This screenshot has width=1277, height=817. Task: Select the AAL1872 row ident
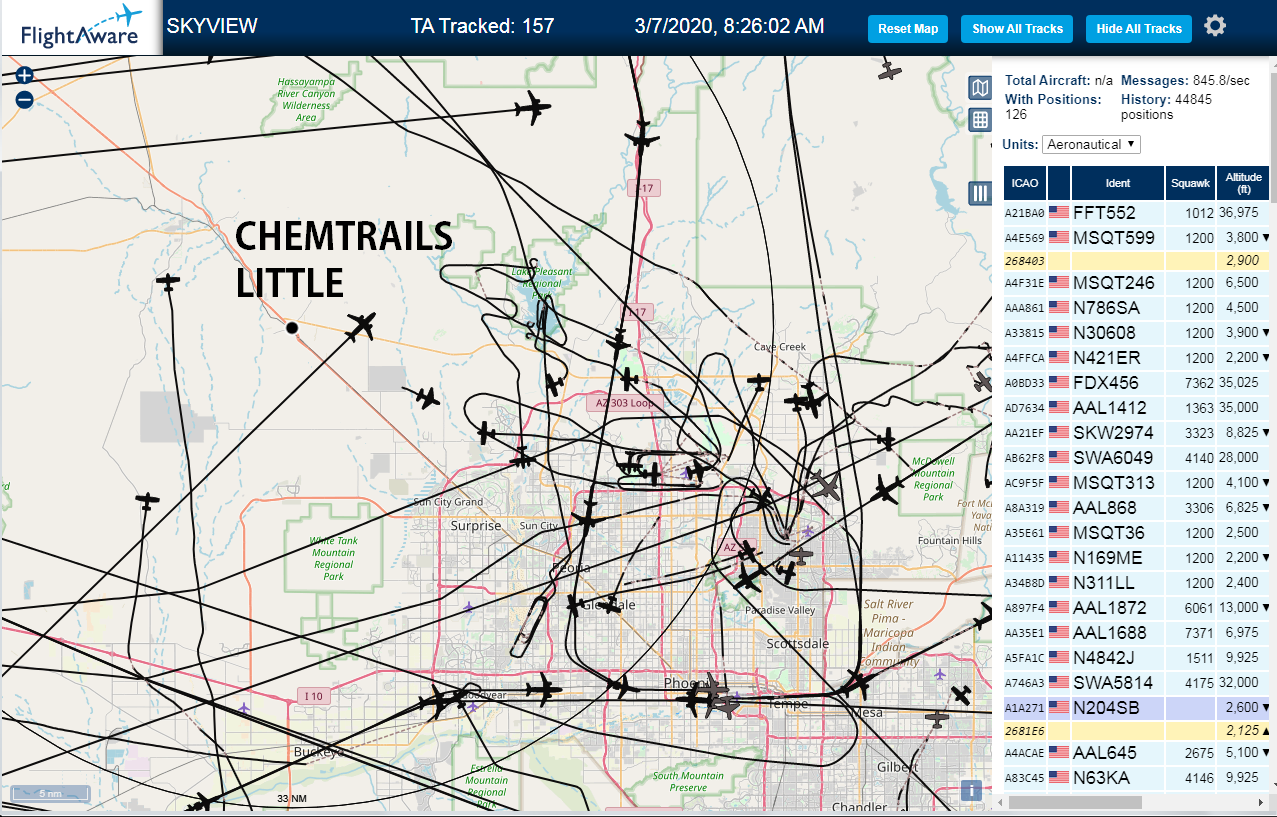point(1110,607)
